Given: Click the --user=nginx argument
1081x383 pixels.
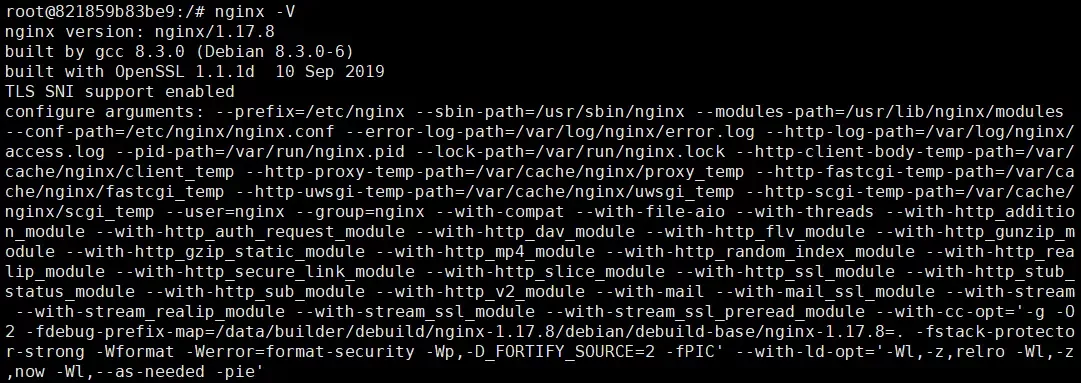Looking at the screenshot, I should pos(225,211).
